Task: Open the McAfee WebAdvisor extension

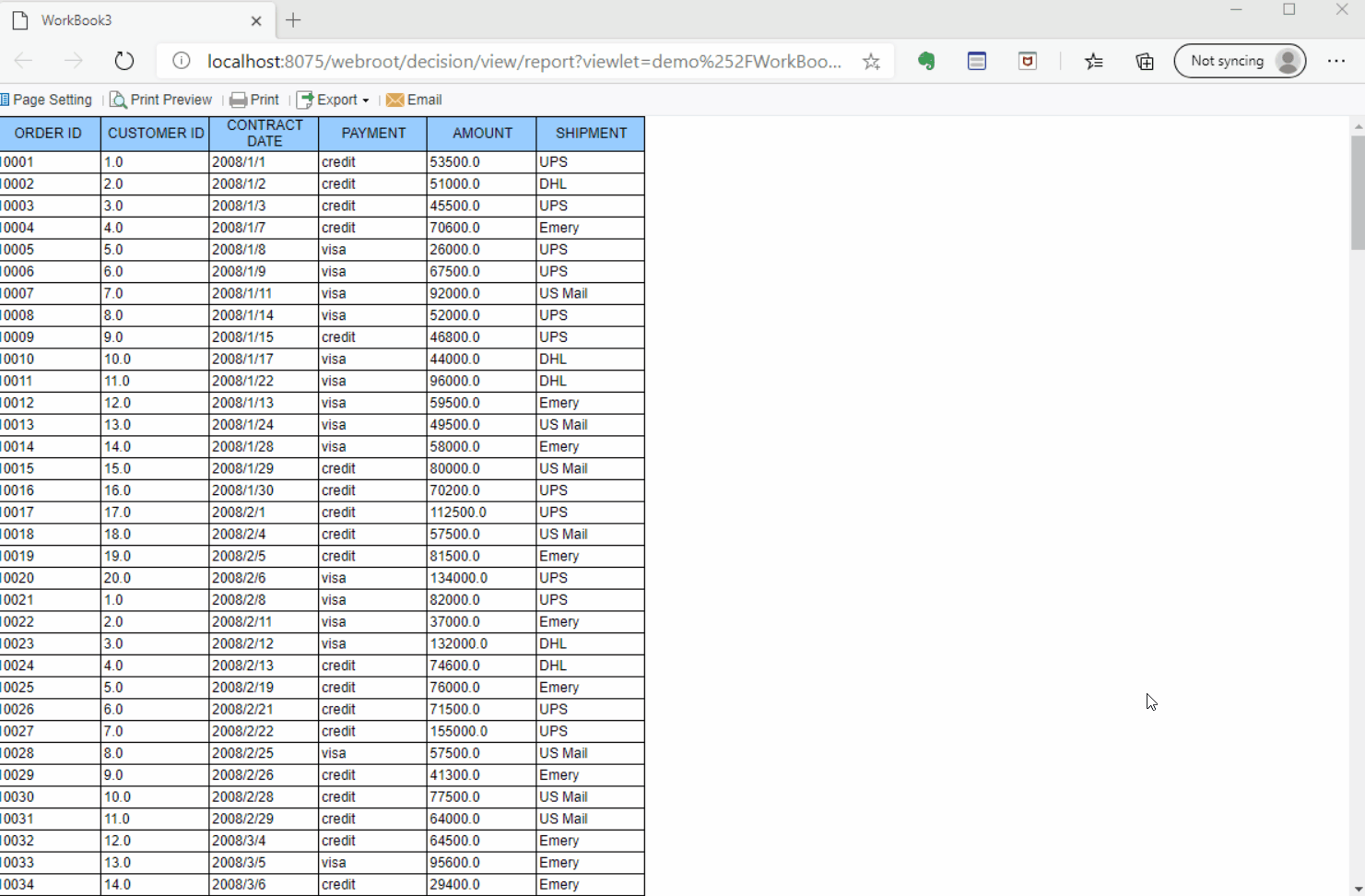Action: [x=1027, y=61]
